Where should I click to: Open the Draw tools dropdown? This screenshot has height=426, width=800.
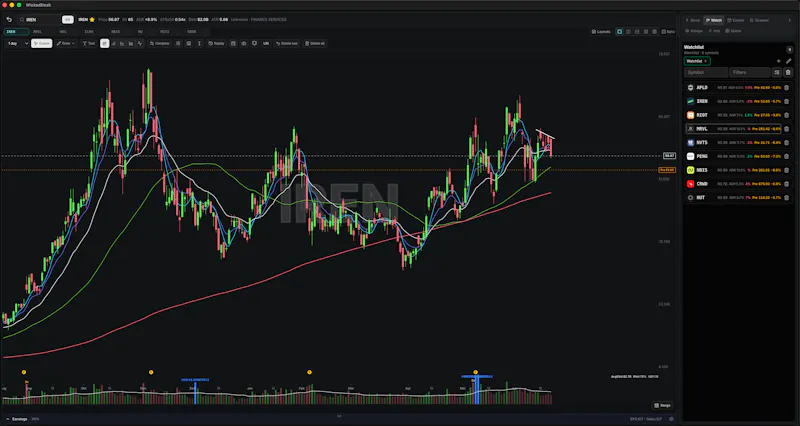pyautogui.click(x=66, y=43)
